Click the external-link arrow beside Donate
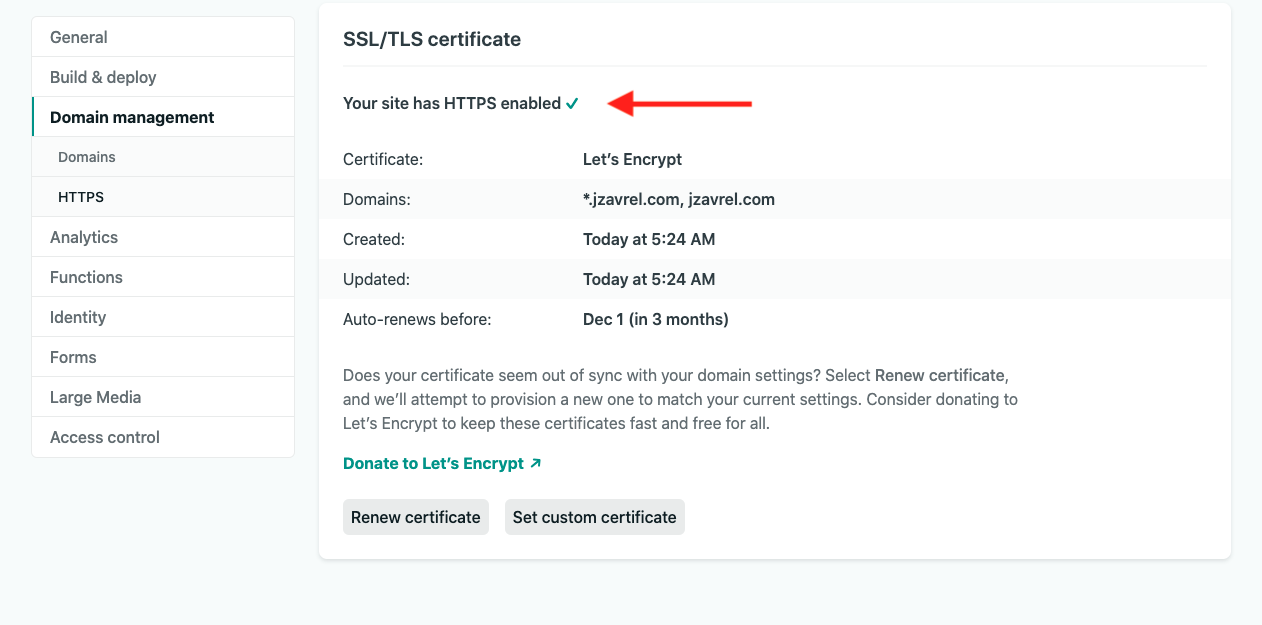The width and height of the screenshot is (1262, 625). [536, 463]
